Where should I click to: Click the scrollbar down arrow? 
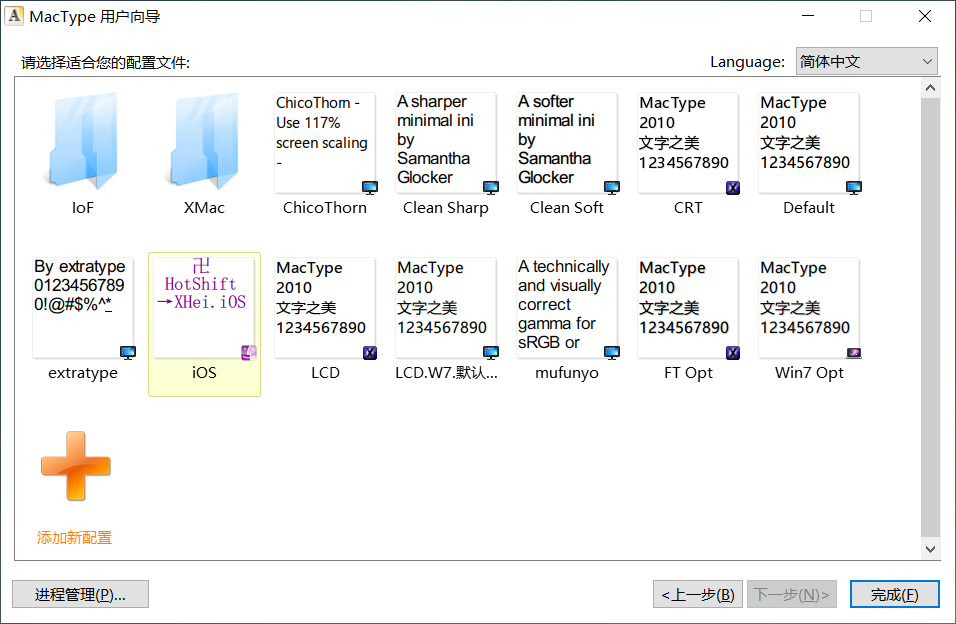(x=930, y=549)
